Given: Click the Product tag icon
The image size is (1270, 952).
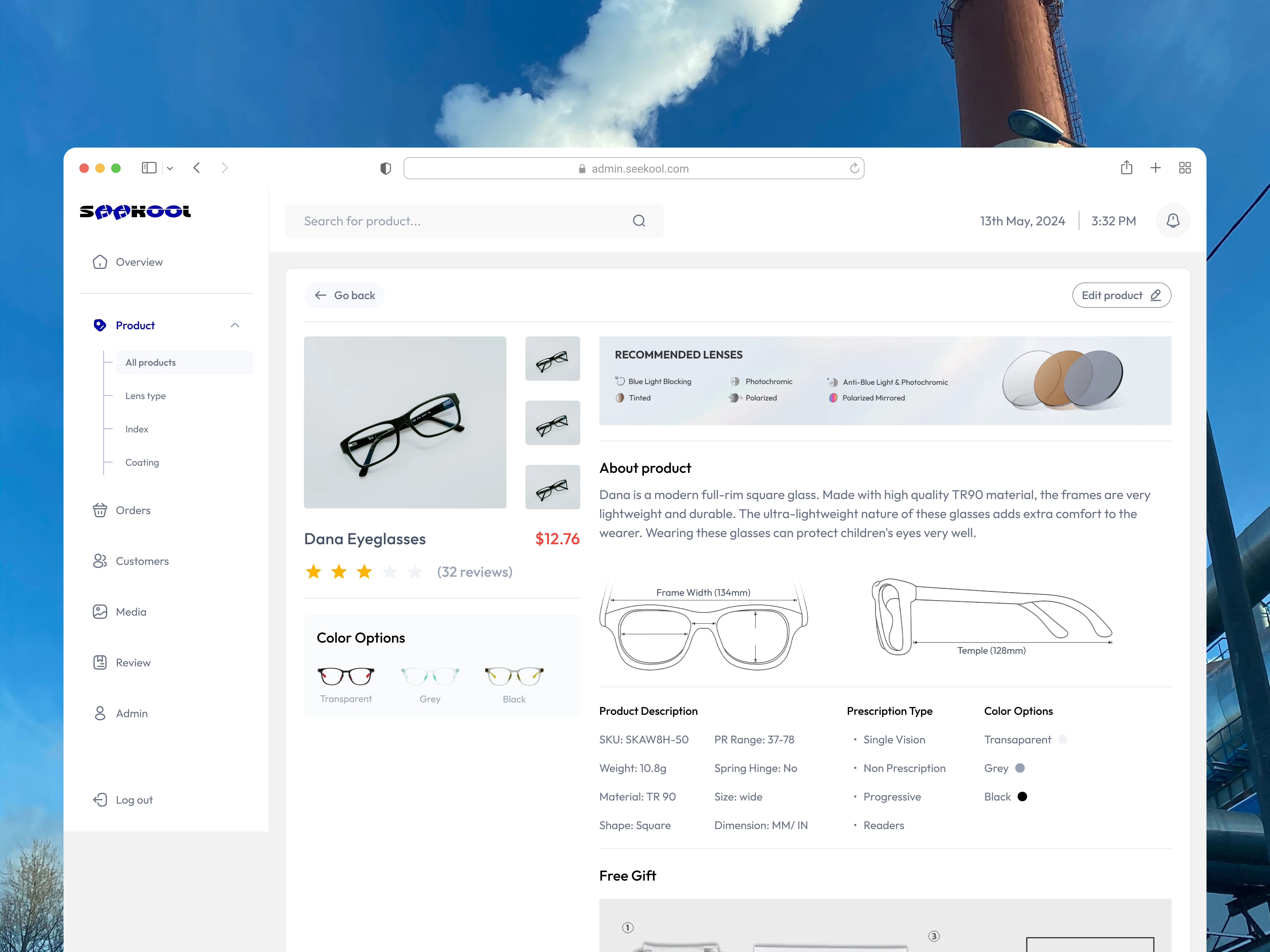Looking at the screenshot, I should pyautogui.click(x=100, y=325).
